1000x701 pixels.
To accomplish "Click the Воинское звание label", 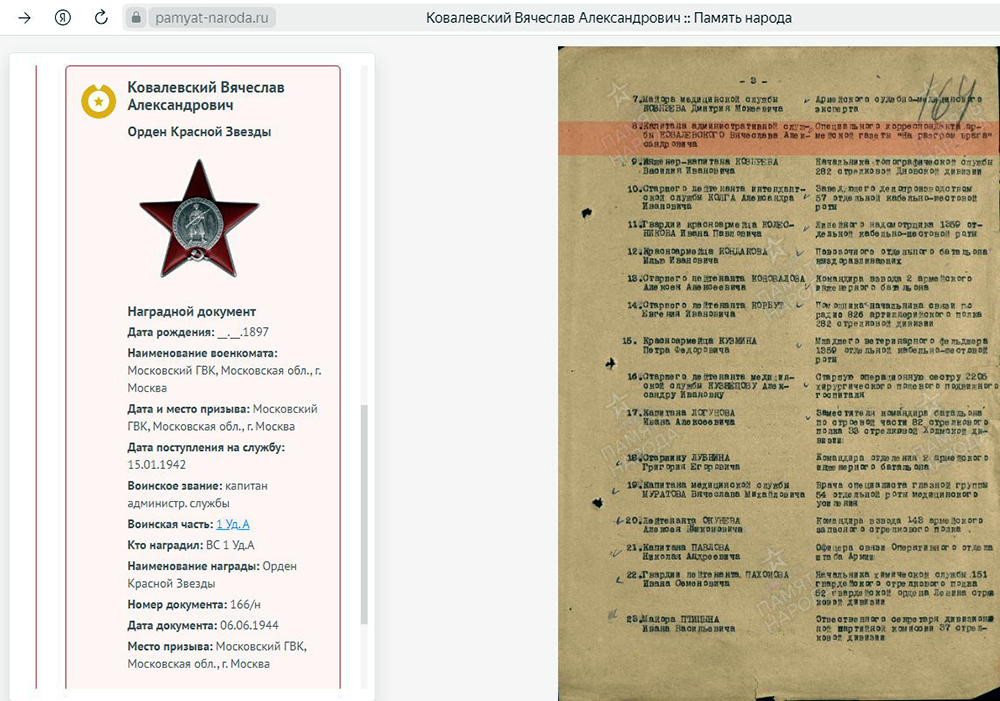I will click(175, 486).
